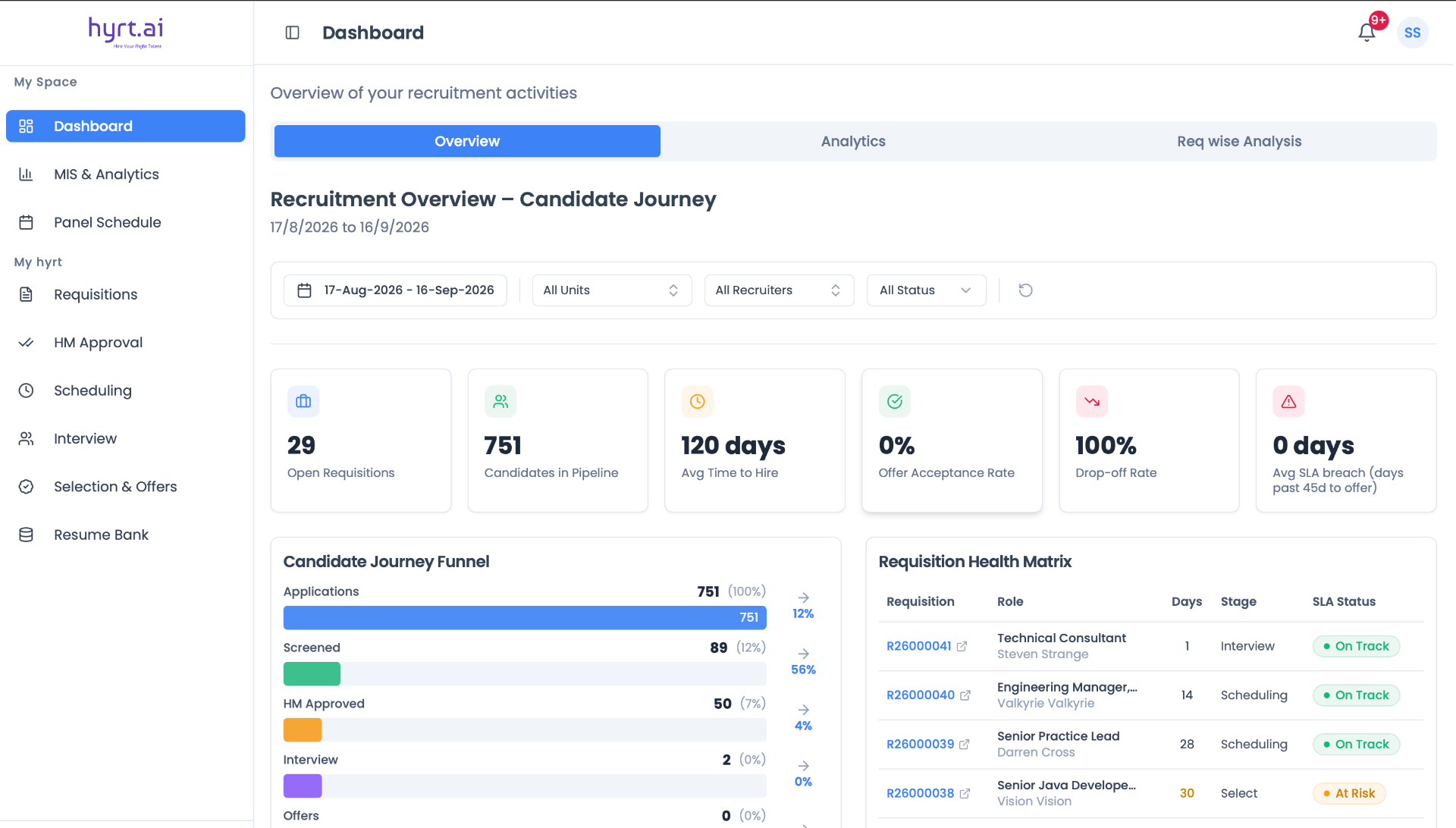Image resolution: width=1456 pixels, height=828 pixels.
Task: Open Scheduling in sidebar
Action: click(125, 390)
